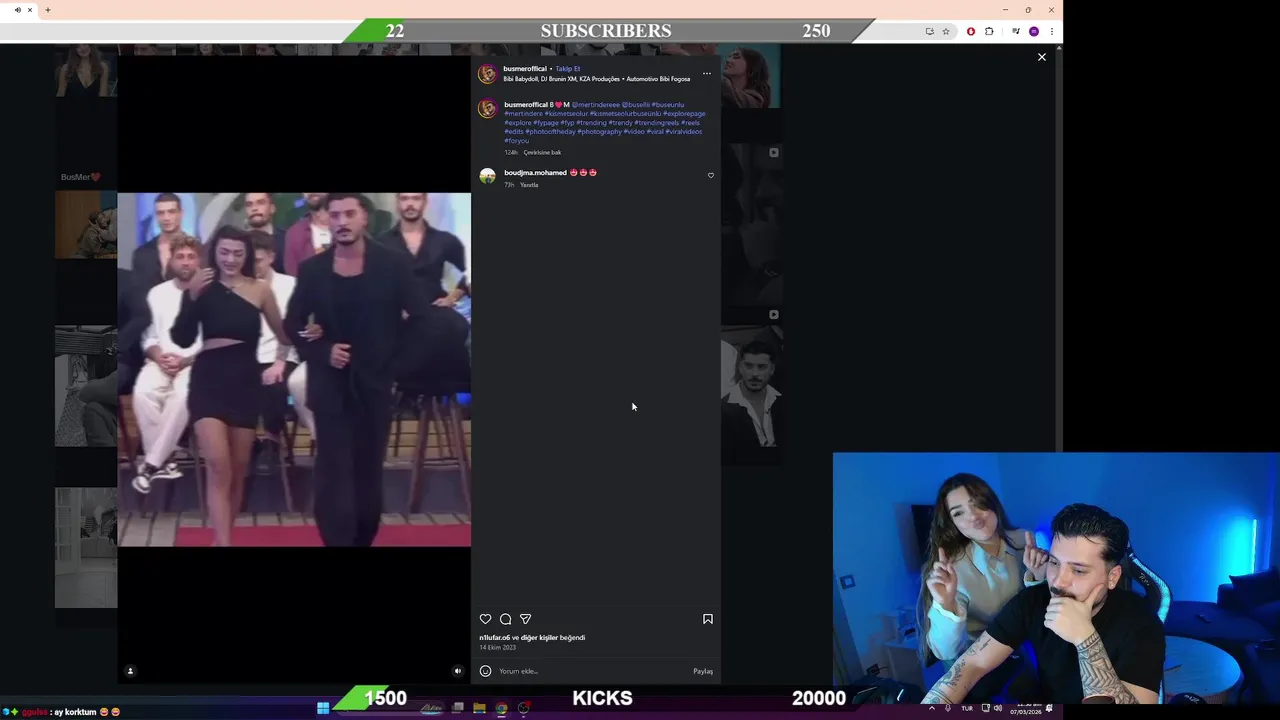Viewport: 1280px width, 720px height.
Task: Click the '14 Ekim 2023' post date
Action: pos(497,648)
